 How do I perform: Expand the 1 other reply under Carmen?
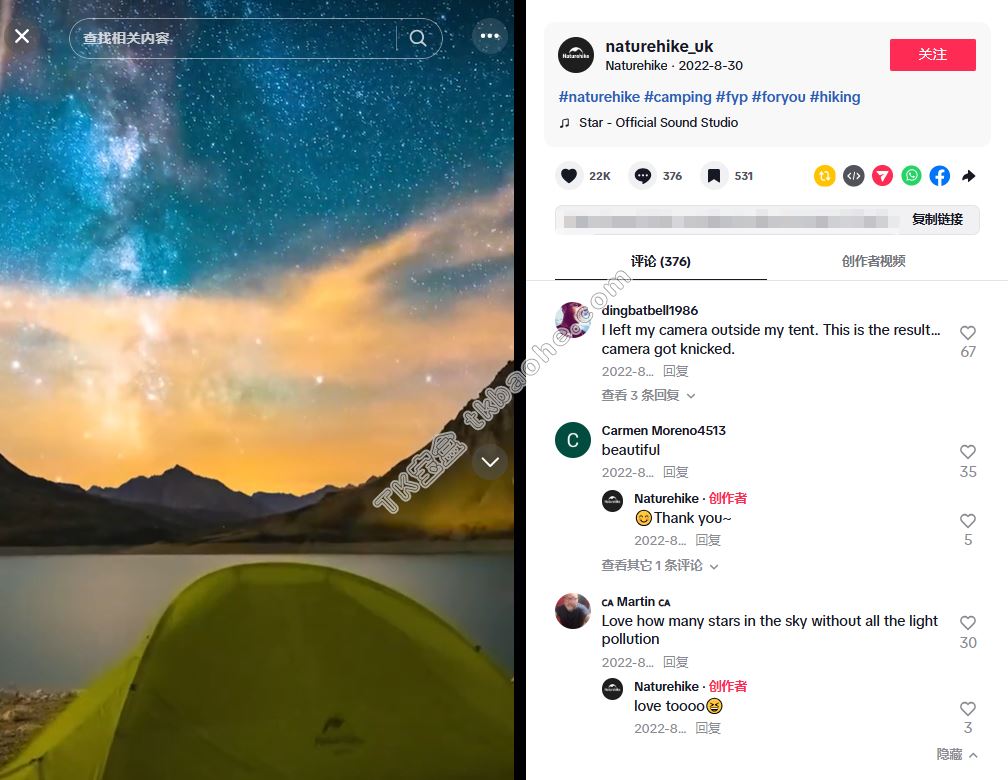click(x=660, y=565)
